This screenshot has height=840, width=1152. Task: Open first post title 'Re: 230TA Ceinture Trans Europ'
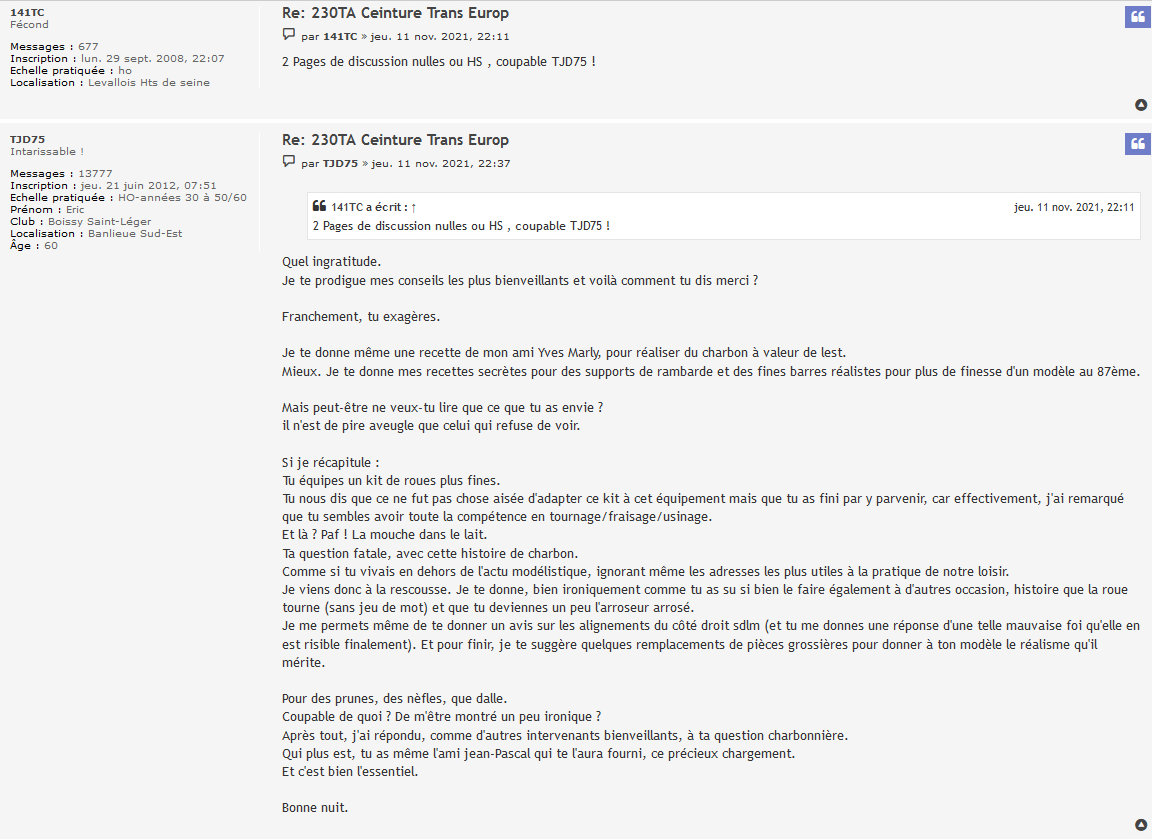coord(395,13)
